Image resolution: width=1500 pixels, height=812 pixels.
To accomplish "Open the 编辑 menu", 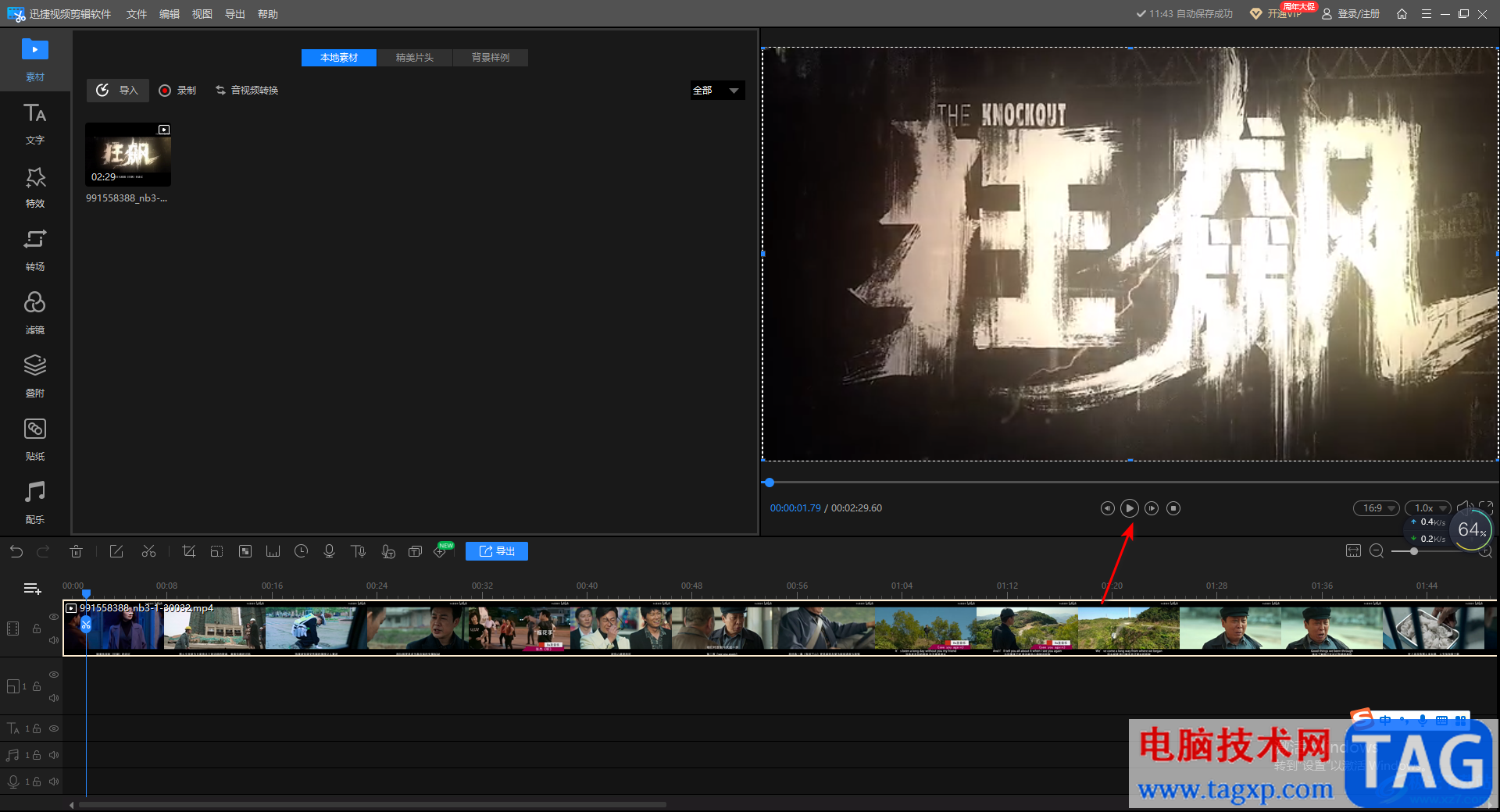I will (x=169, y=14).
